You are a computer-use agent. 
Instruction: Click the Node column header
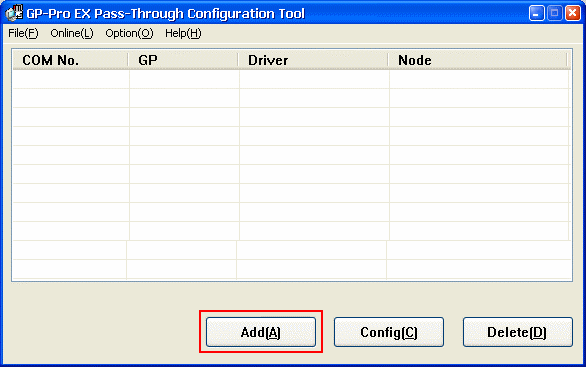[x=478, y=60]
